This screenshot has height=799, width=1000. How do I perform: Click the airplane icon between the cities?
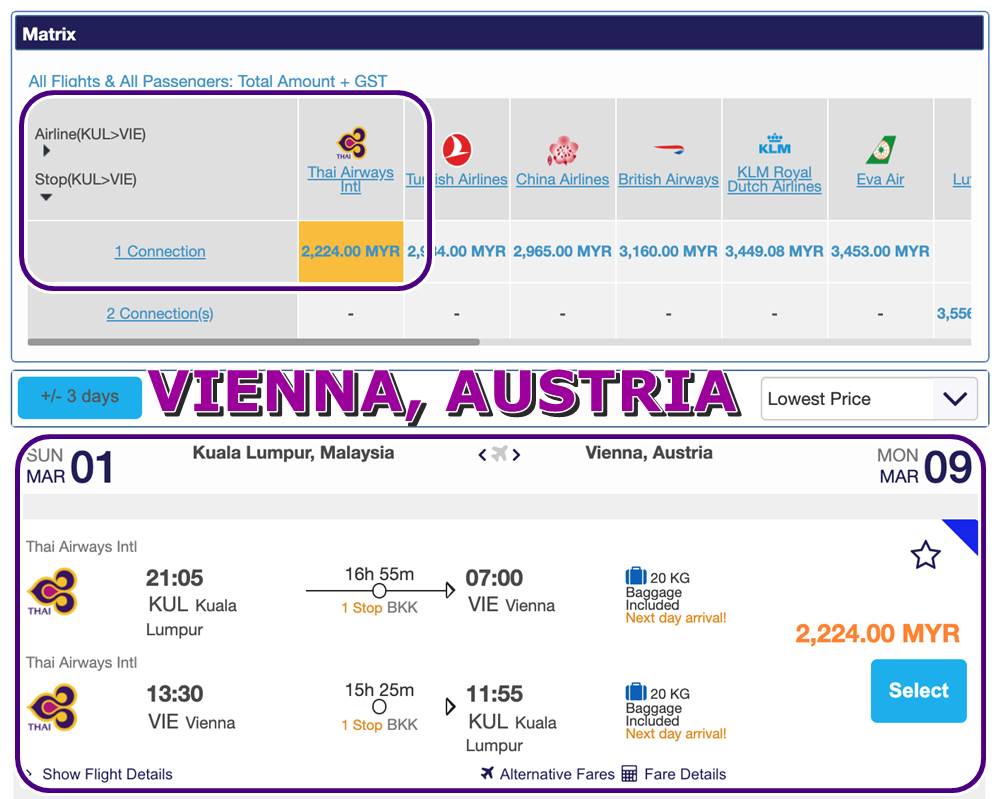click(x=499, y=454)
